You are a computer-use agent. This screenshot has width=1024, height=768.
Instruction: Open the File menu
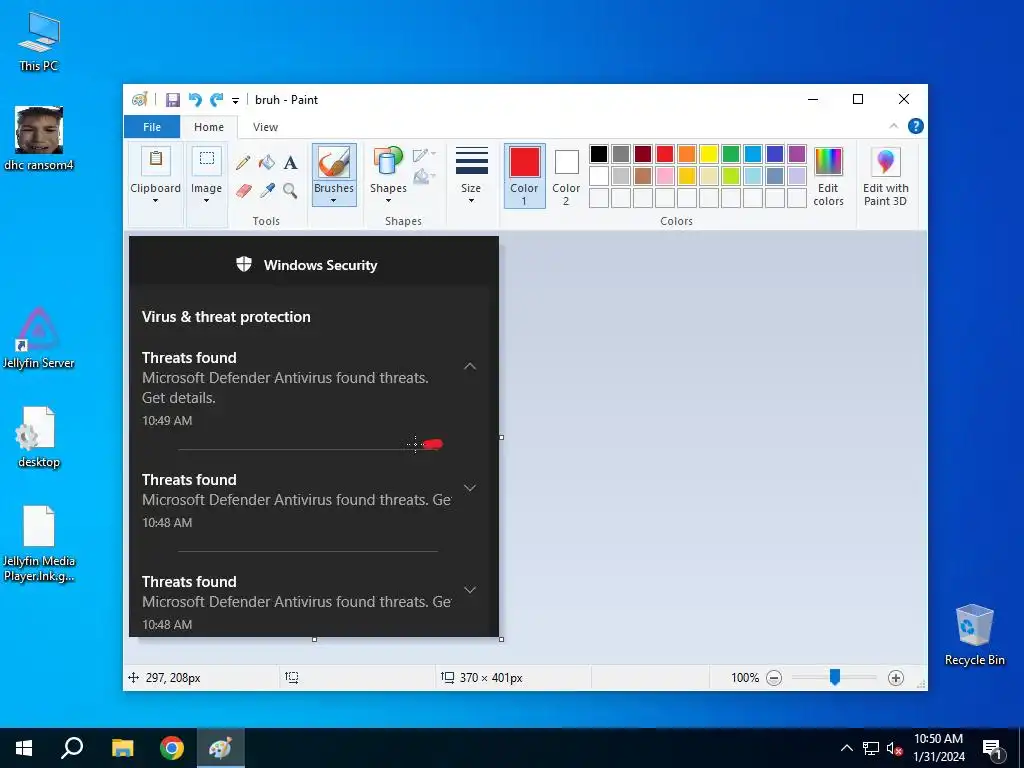(152, 127)
